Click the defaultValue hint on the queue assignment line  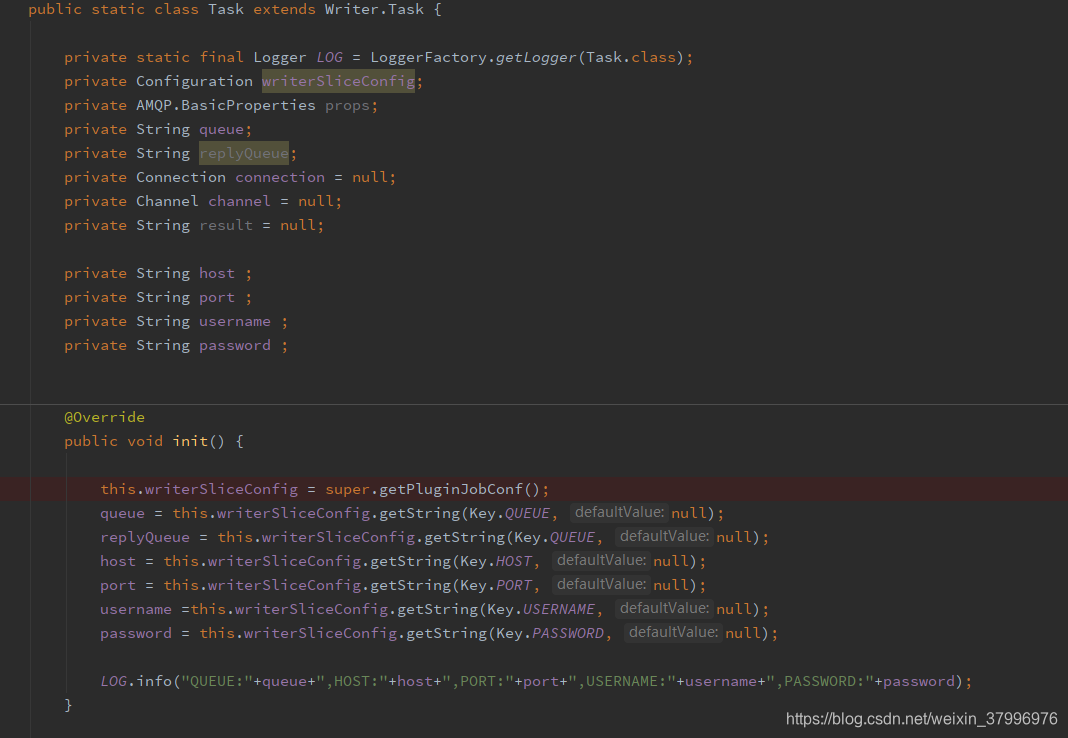point(619,512)
